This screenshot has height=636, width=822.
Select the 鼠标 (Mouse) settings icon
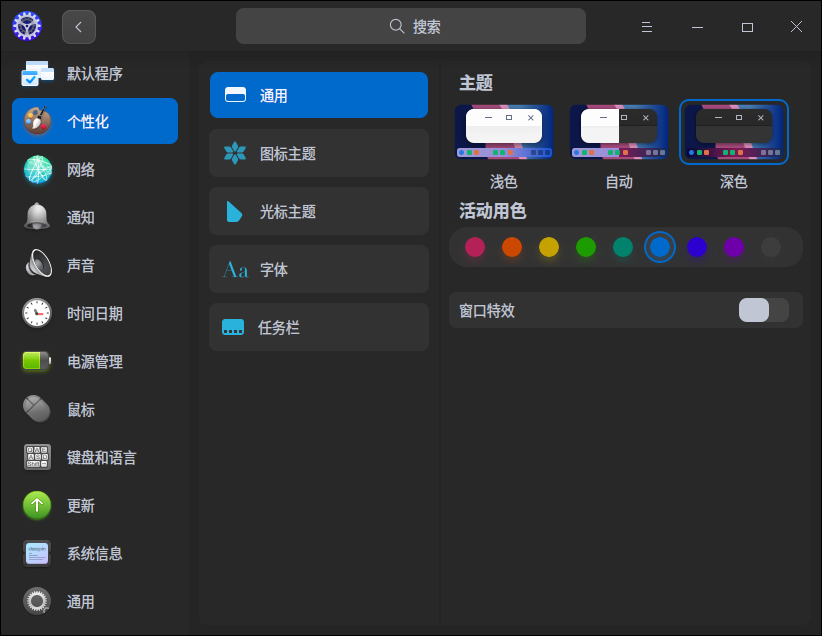(95, 409)
